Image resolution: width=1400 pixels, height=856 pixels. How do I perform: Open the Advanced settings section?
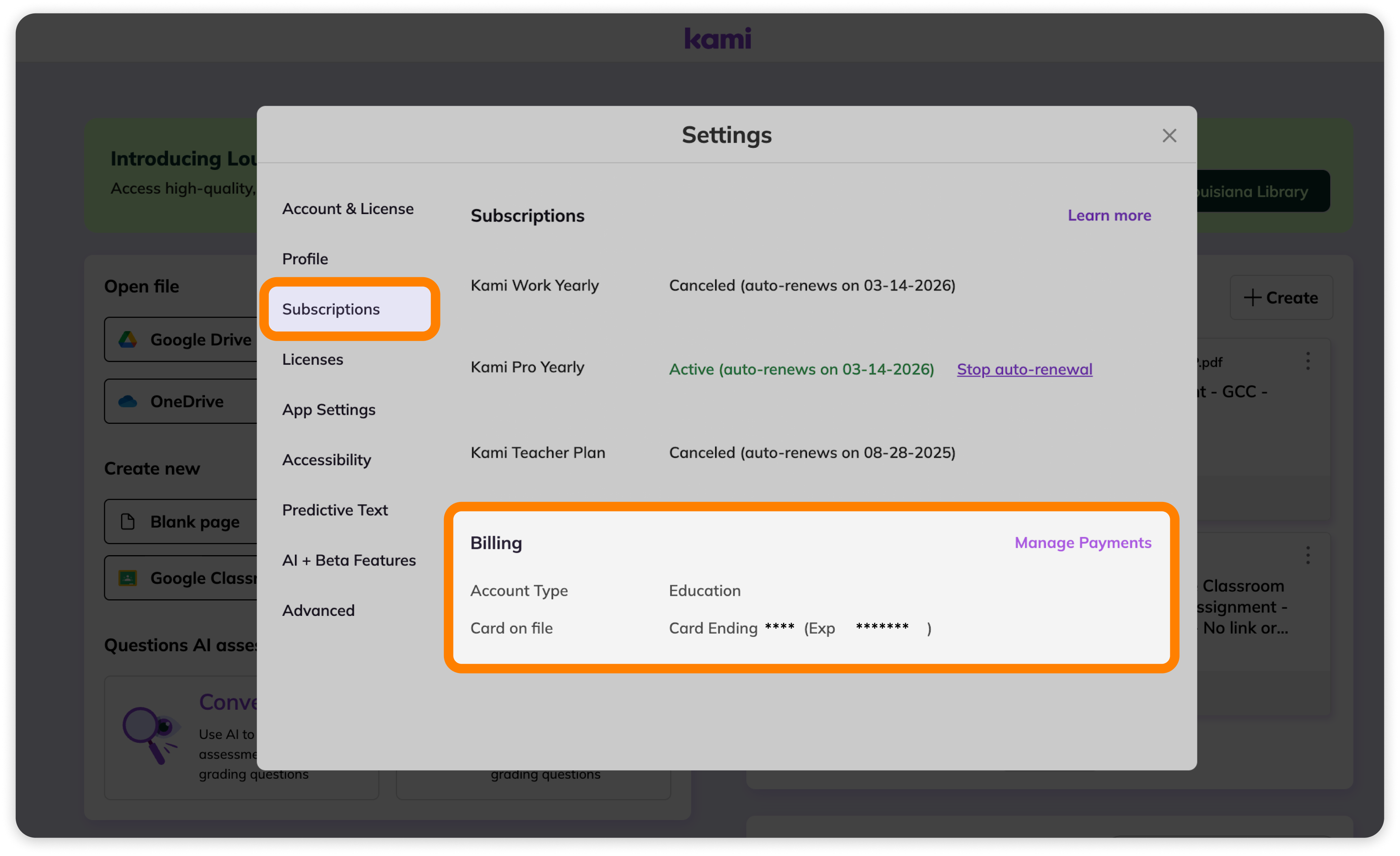[x=318, y=610]
